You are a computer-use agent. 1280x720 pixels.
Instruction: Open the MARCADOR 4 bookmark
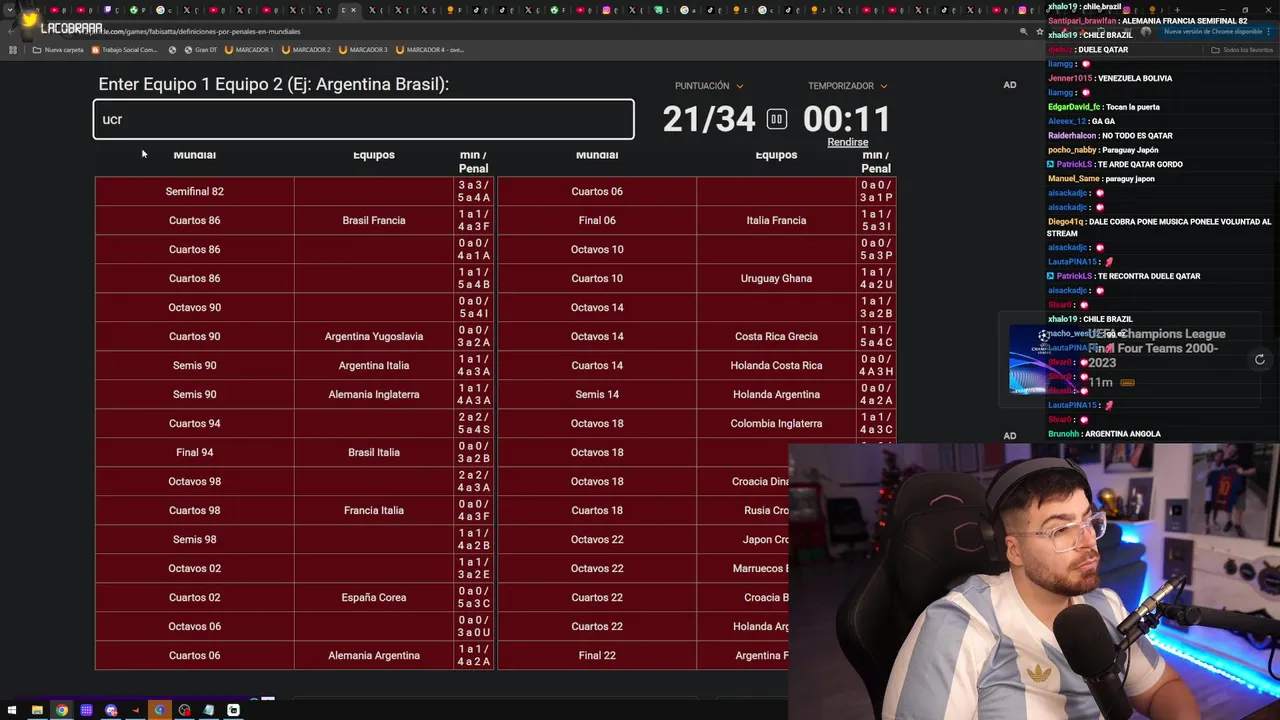point(430,49)
